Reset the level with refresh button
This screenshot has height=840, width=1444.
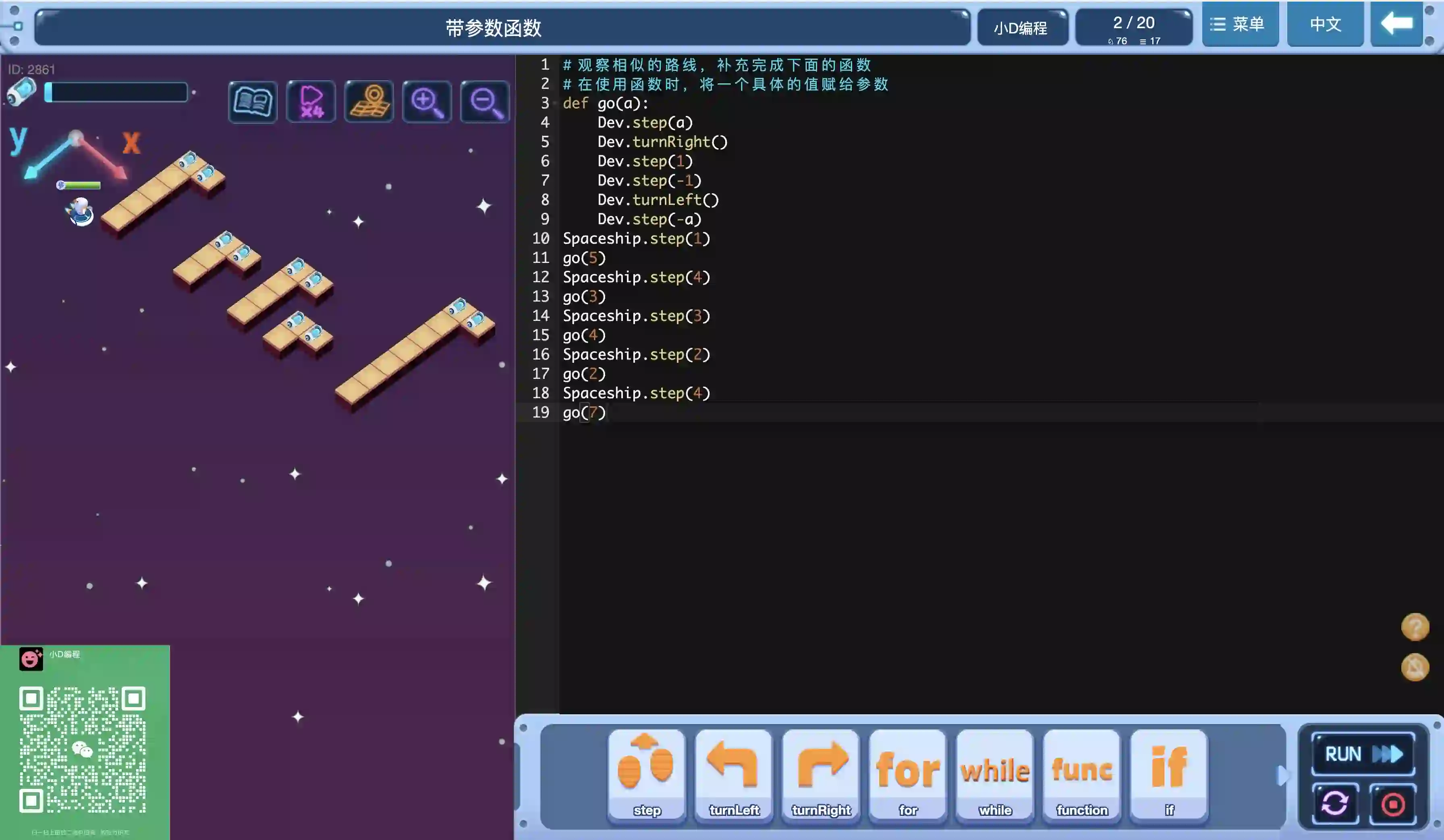coord(1334,804)
